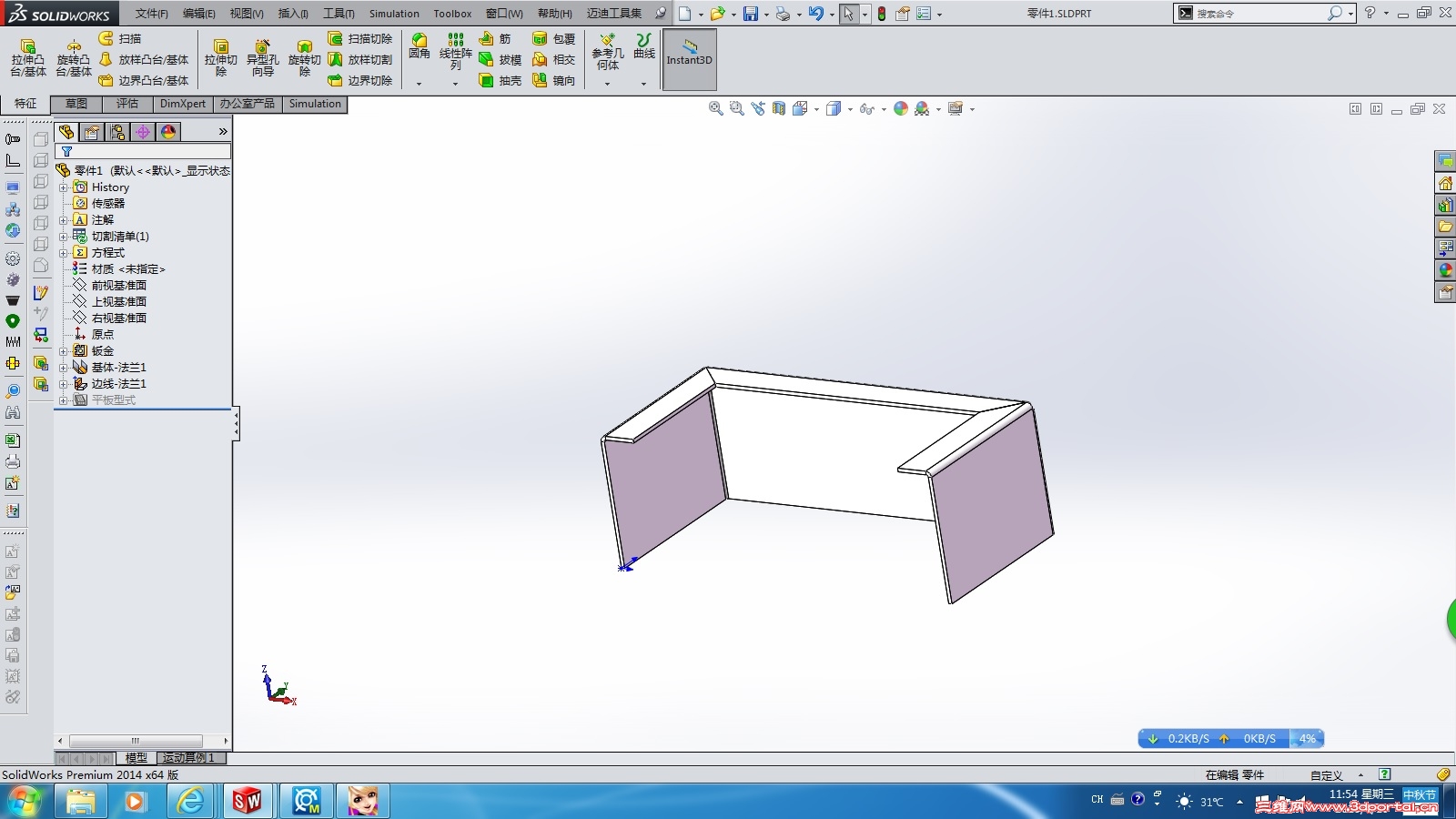Switch to the 运动算例1 motion study tab
Image resolution: width=1456 pixels, height=819 pixels.
[x=189, y=757]
